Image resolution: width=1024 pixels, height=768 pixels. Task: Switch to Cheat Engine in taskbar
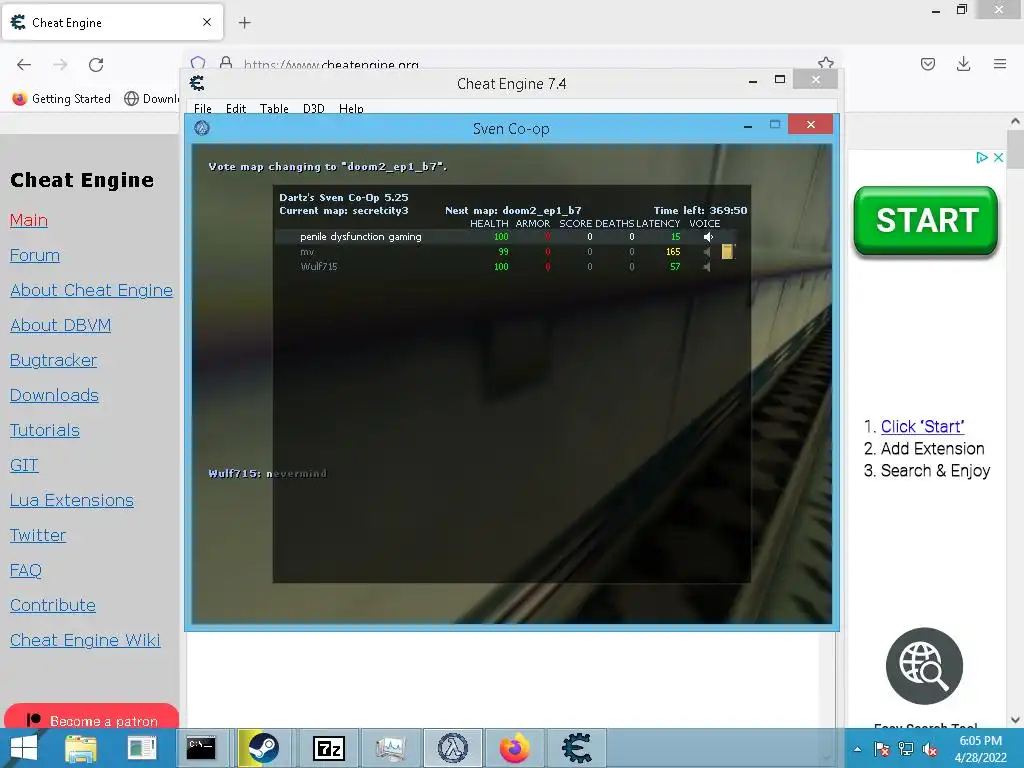point(577,748)
